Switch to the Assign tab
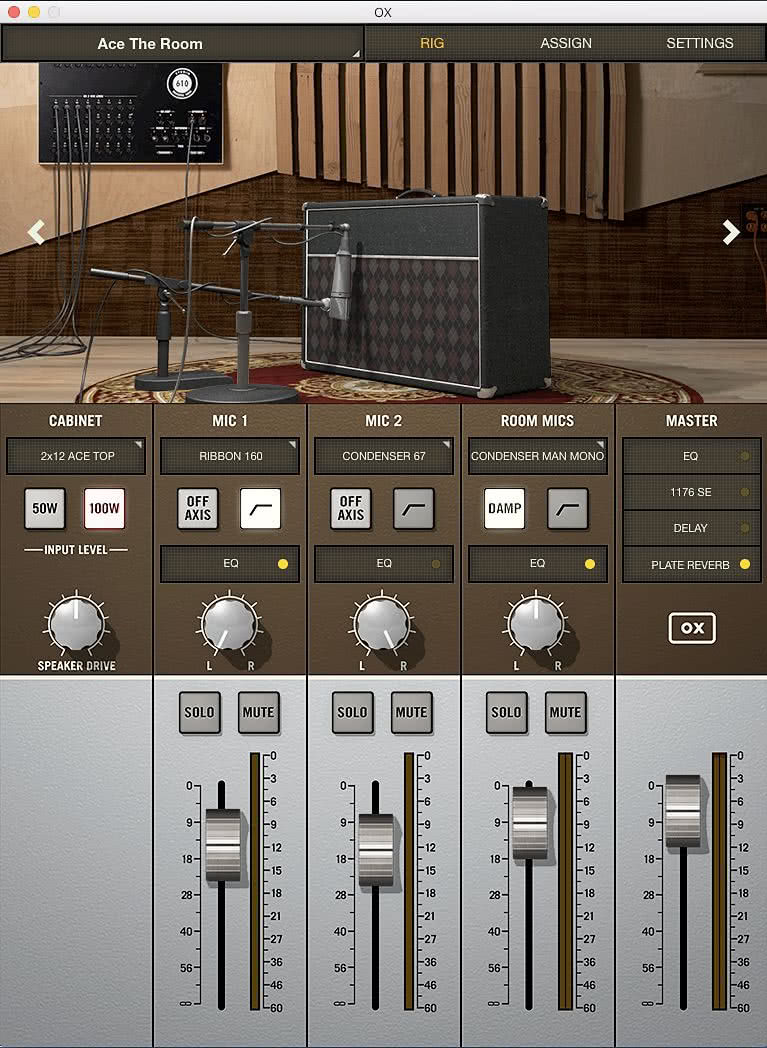Image resolution: width=767 pixels, height=1048 pixels. point(566,43)
